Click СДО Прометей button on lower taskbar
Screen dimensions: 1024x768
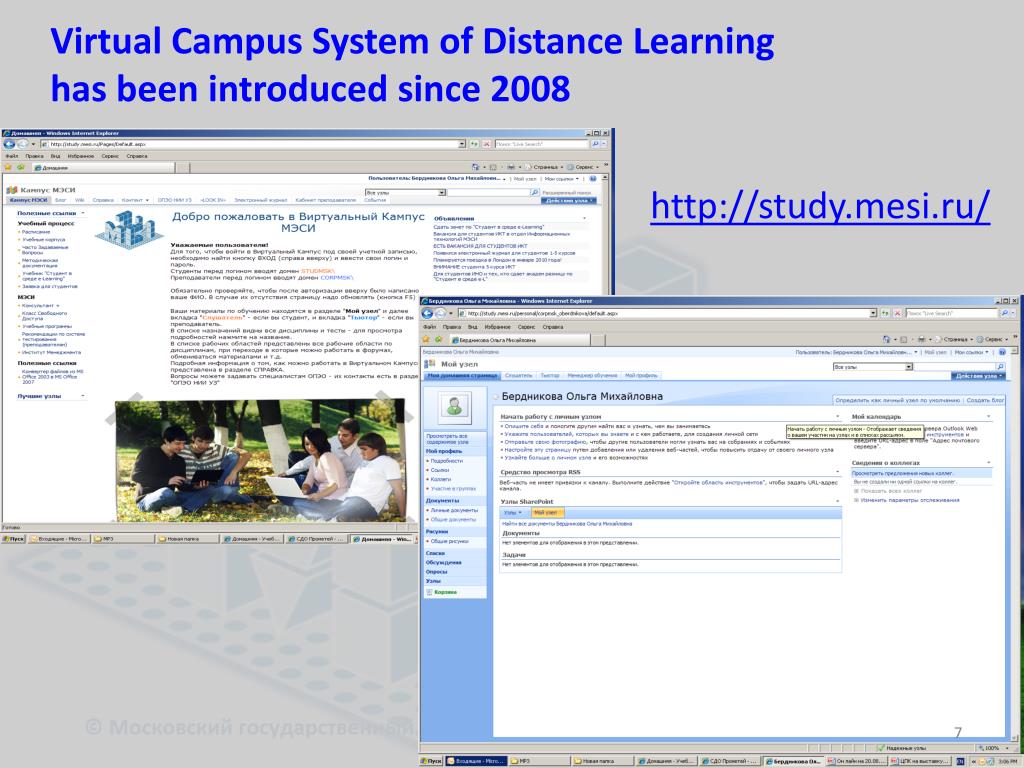pyautogui.click(x=729, y=761)
